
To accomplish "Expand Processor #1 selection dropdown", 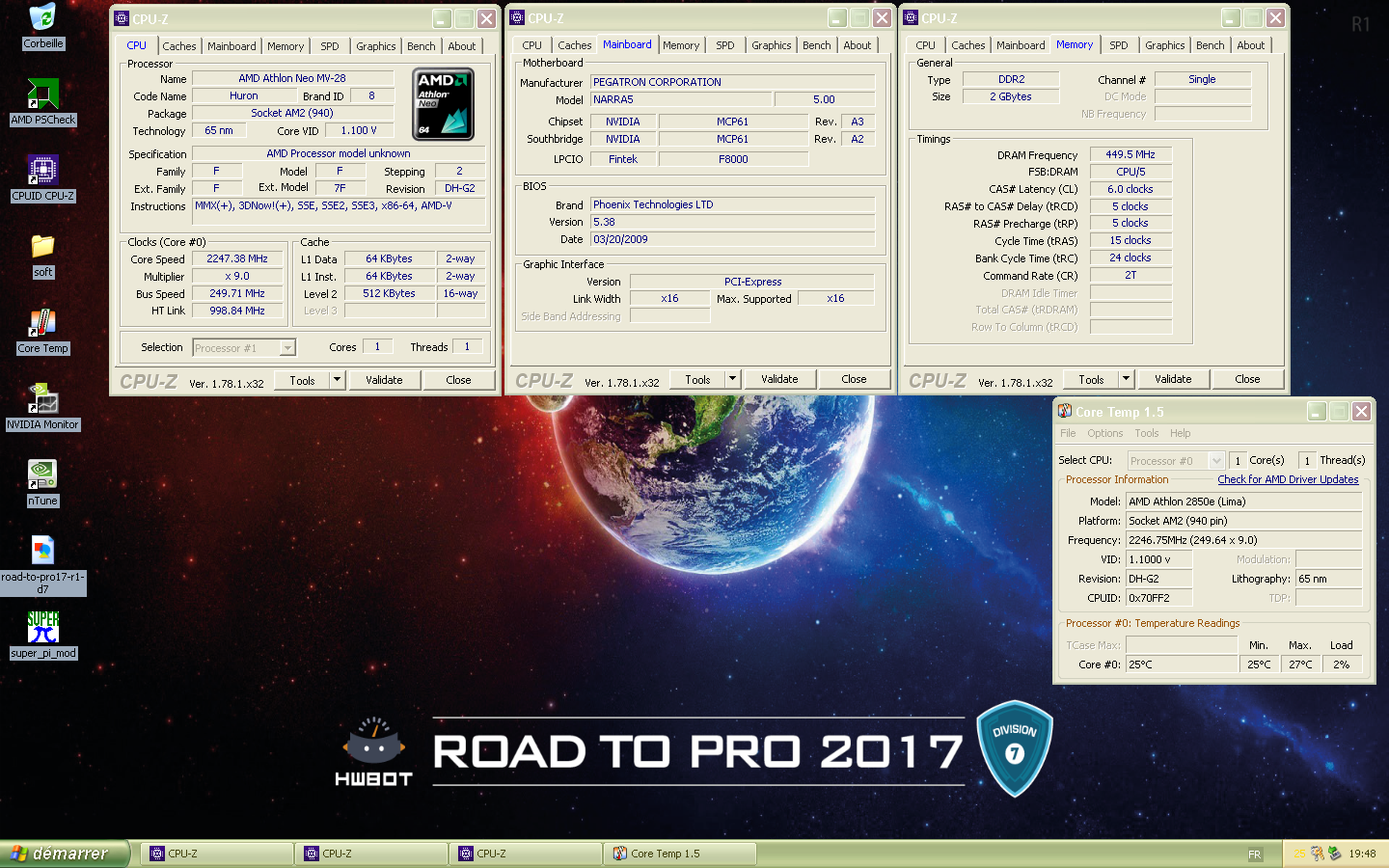I will (286, 348).
